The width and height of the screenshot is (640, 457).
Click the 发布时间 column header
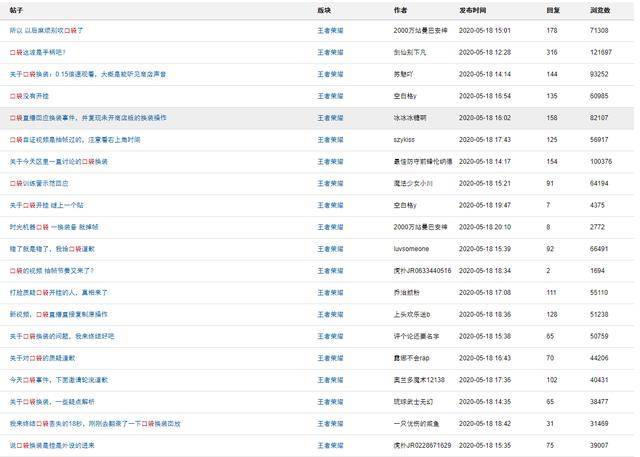tap(472, 10)
